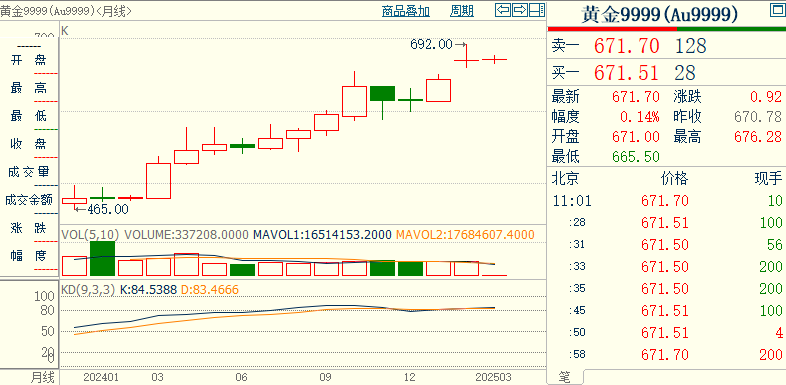The height and width of the screenshot is (385, 786).
Task: Click the 黄金9999(Au9999) title header
Action: coord(659,15)
